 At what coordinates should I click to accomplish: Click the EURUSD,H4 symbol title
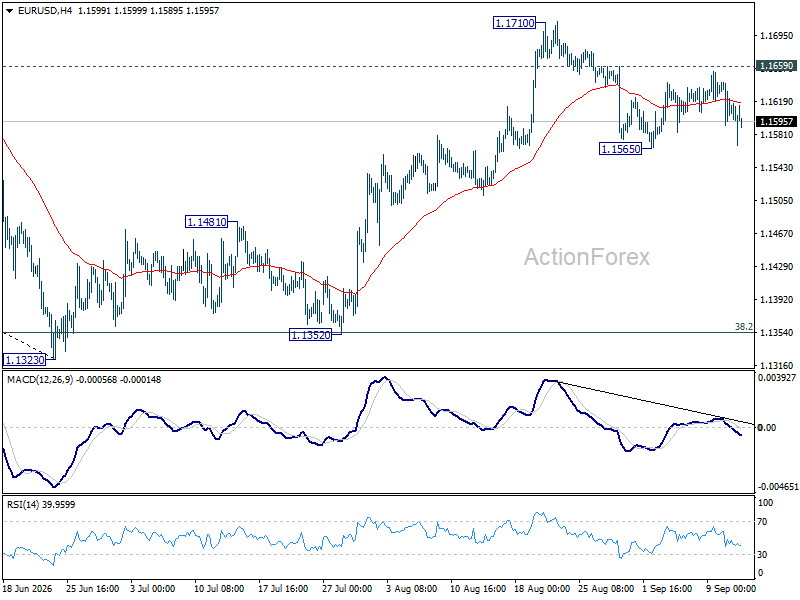(44, 10)
